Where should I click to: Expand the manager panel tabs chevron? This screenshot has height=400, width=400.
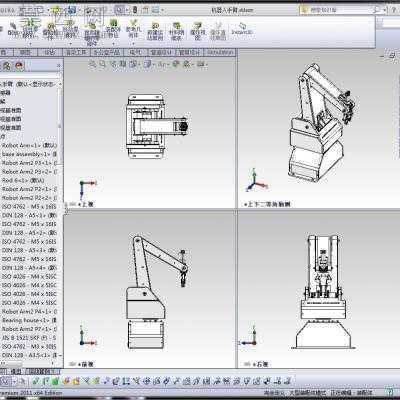coord(59,66)
